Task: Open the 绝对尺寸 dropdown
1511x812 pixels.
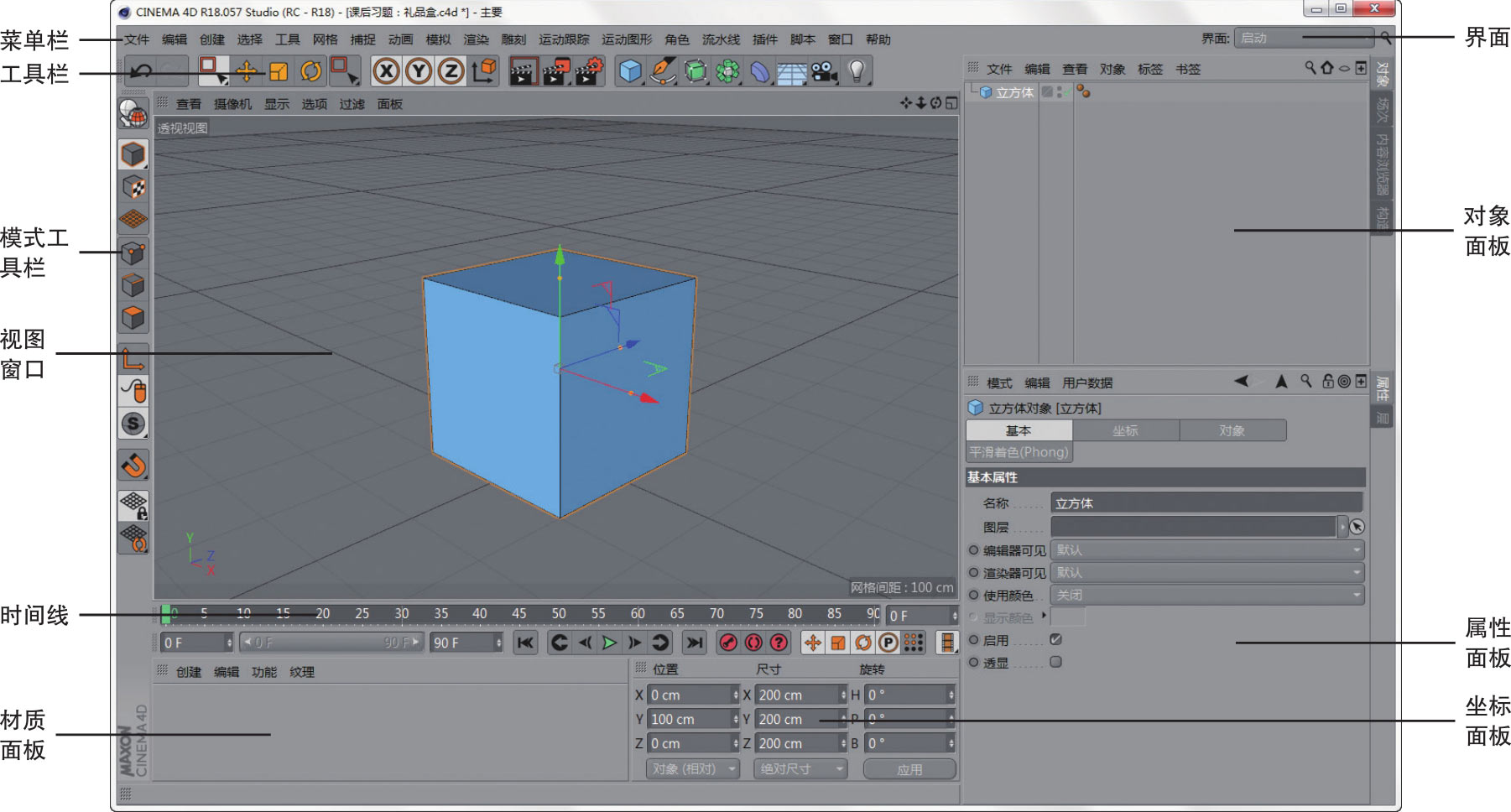Action: click(801, 769)
